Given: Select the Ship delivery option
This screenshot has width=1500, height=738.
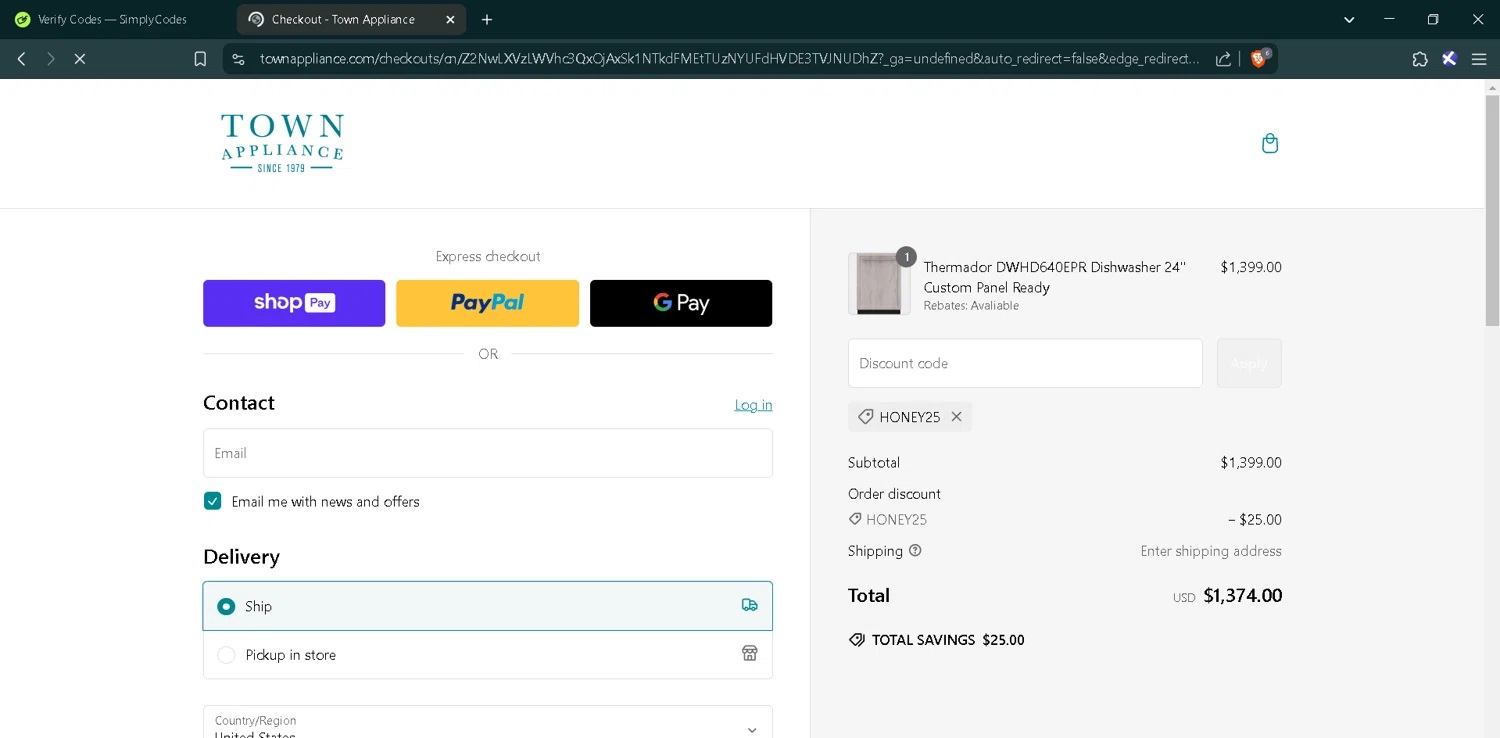Looking at the screenshot, I should (488, 606).
